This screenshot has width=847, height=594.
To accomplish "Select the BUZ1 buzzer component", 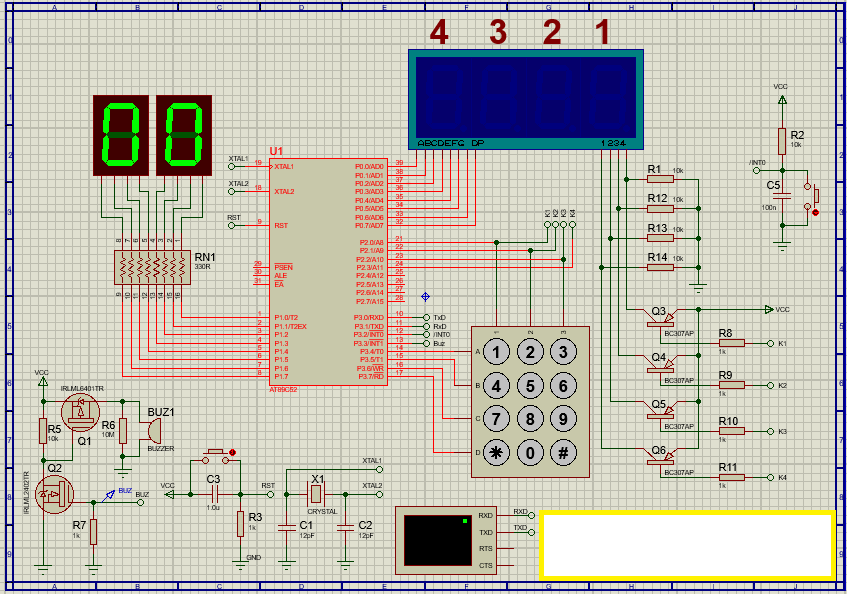I will [x=153, y=430].
